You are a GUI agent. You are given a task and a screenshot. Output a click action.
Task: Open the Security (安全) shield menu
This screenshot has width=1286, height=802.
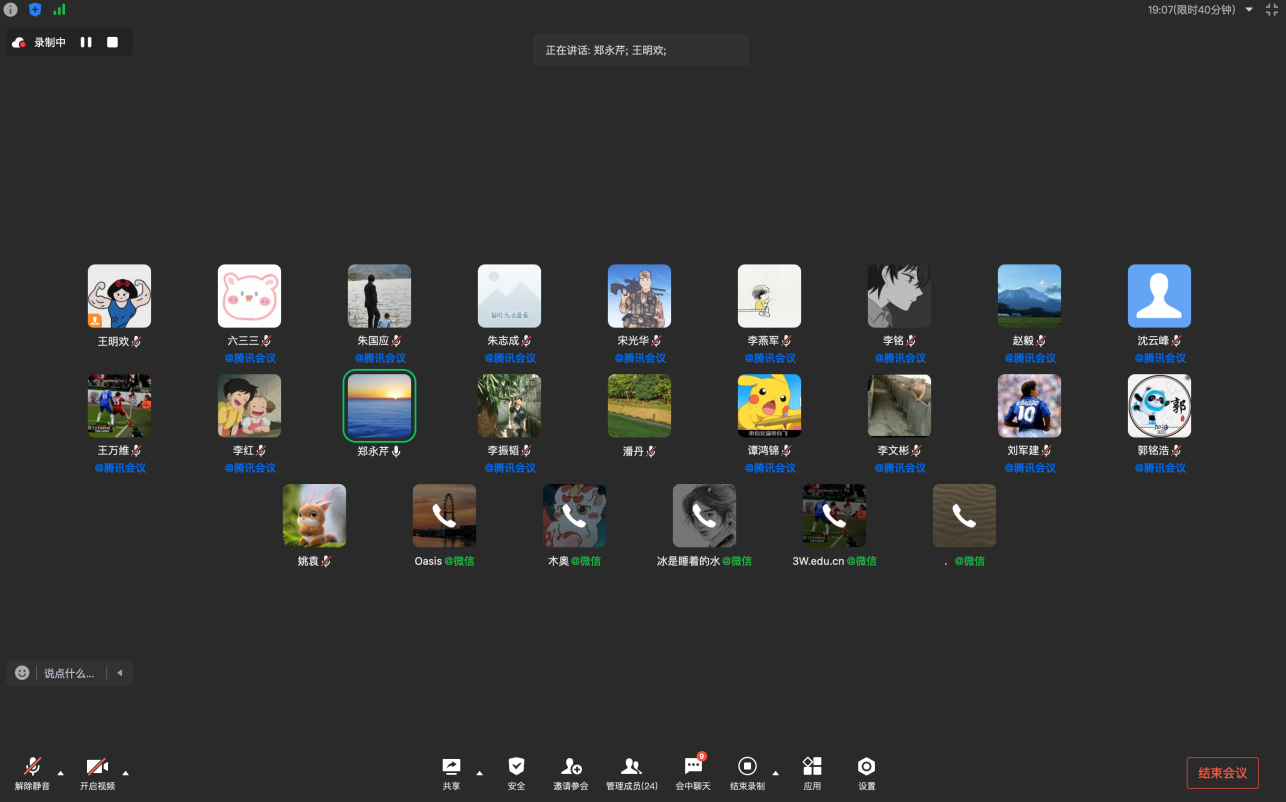tap(516, 767)
